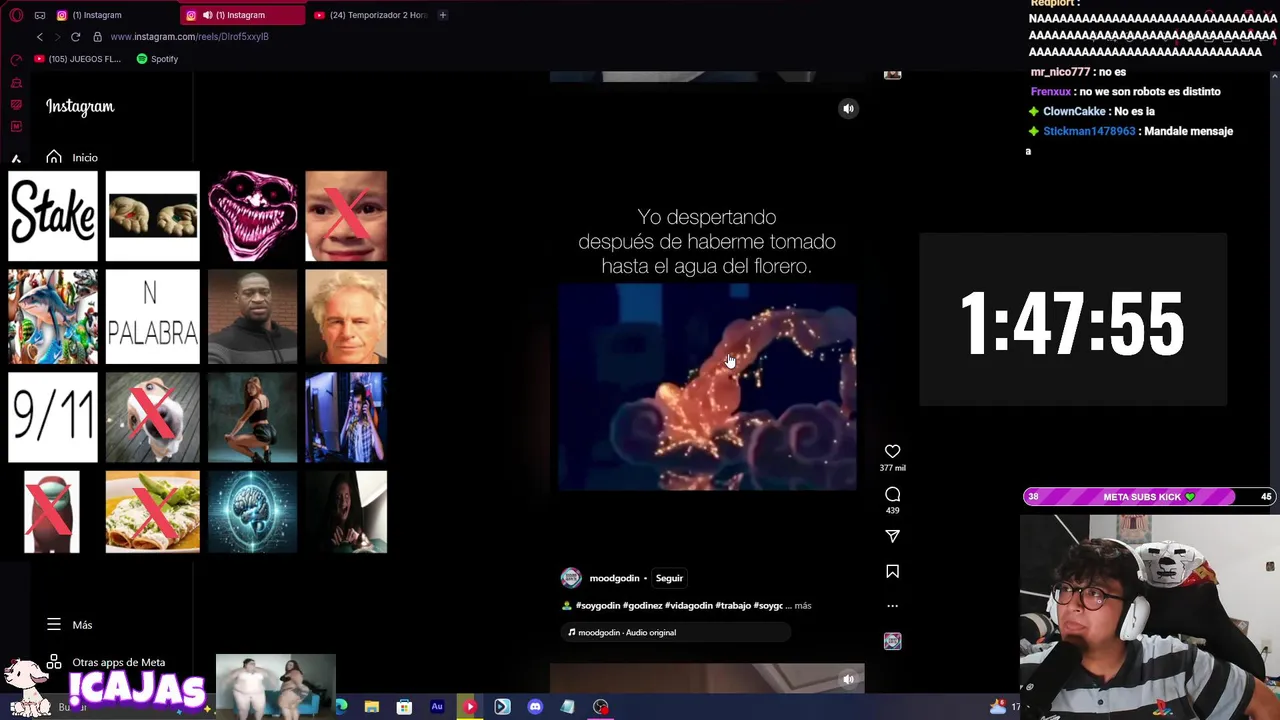The image size is (1280, 720).
Task: Mute the tab via its speaker icon
Action: click(207, 15)
